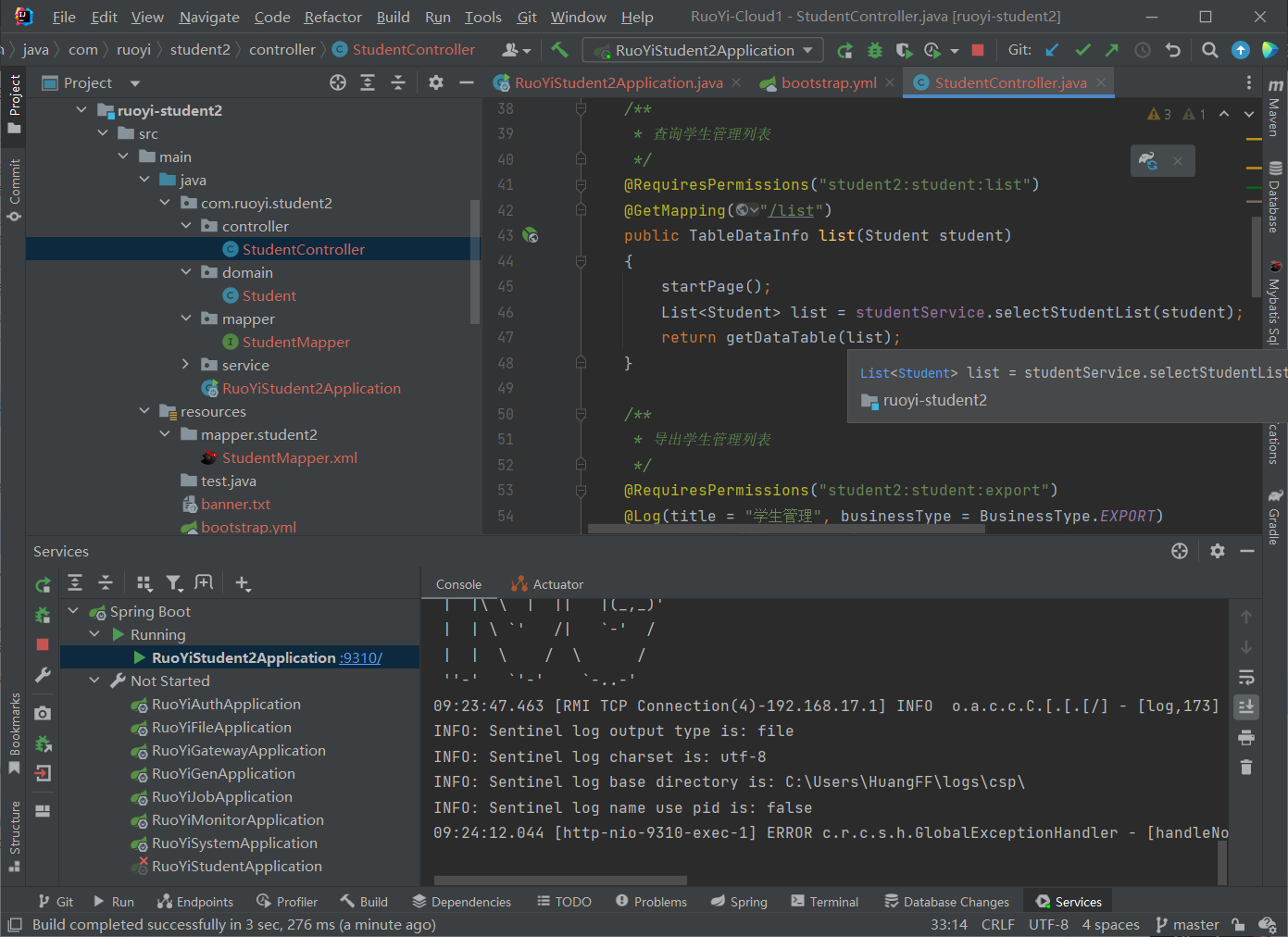This screenshot has height=937, width=1288.
Task: Open the Actuator tab in Services
Action: coord(547,584)
